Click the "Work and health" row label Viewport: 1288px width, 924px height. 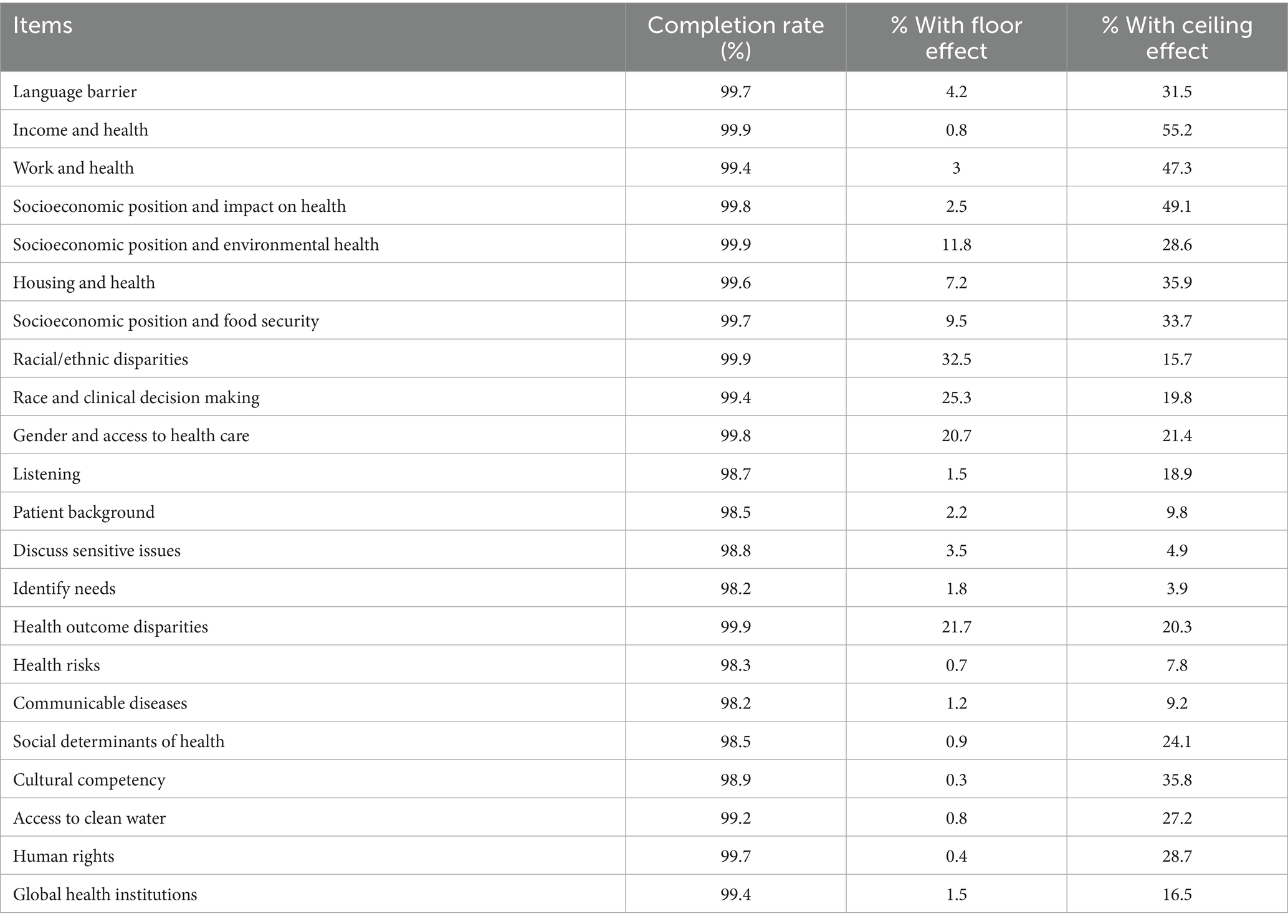[x=74, y=168]
